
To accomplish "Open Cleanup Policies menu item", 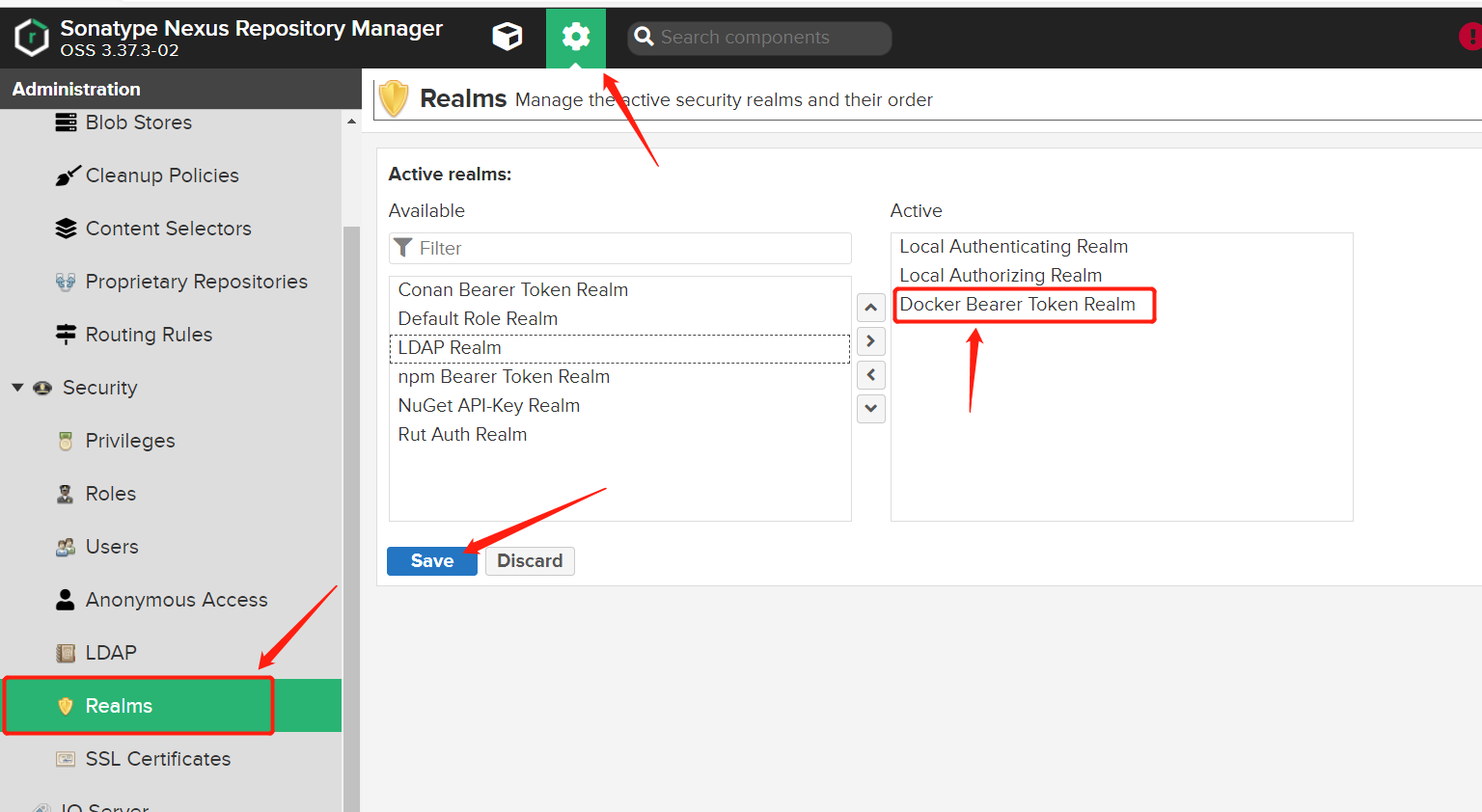I will (162, 176).
